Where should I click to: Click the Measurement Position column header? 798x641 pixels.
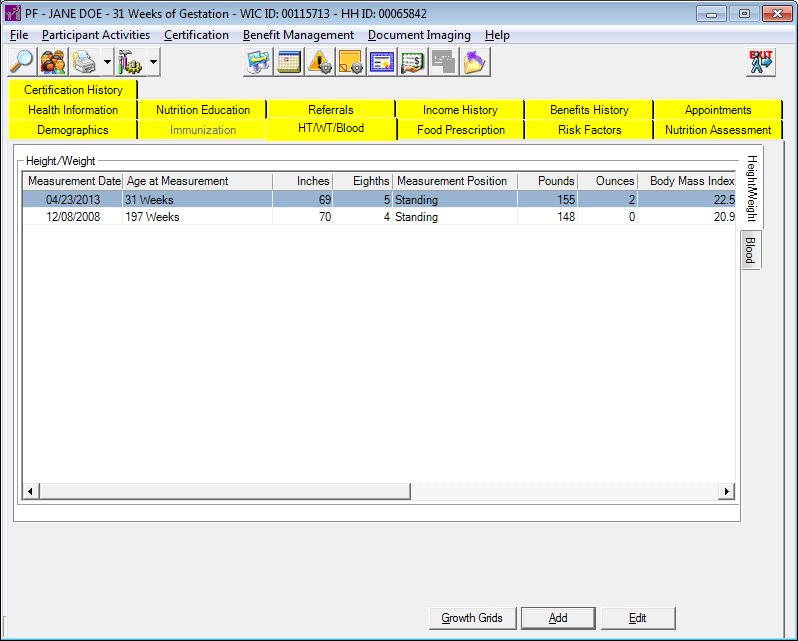(455, 181)
